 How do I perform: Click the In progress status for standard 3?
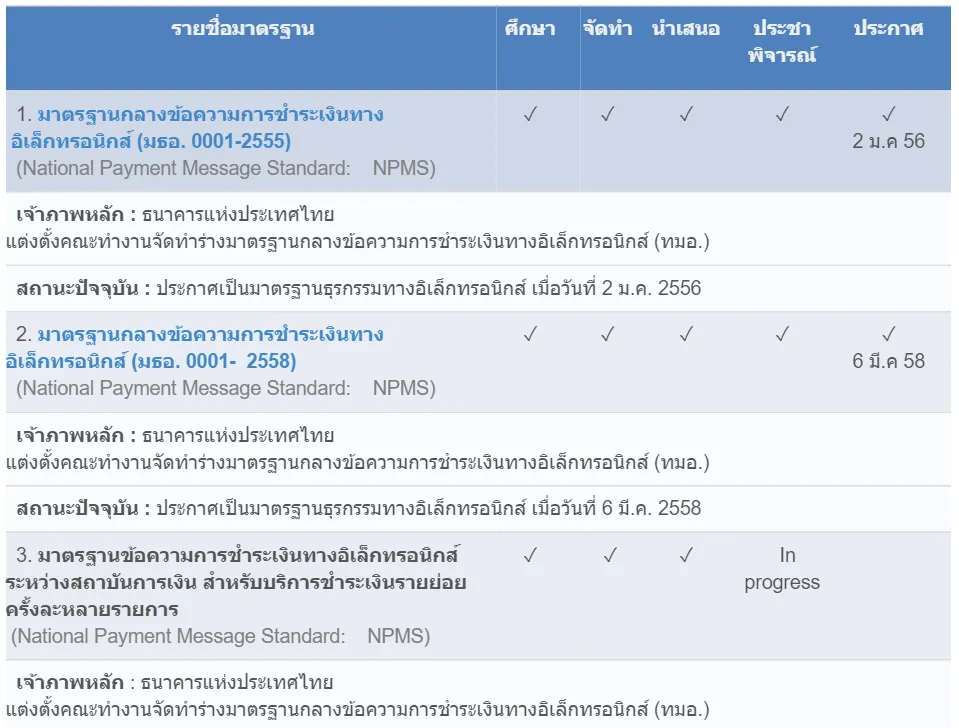[782, 568]
